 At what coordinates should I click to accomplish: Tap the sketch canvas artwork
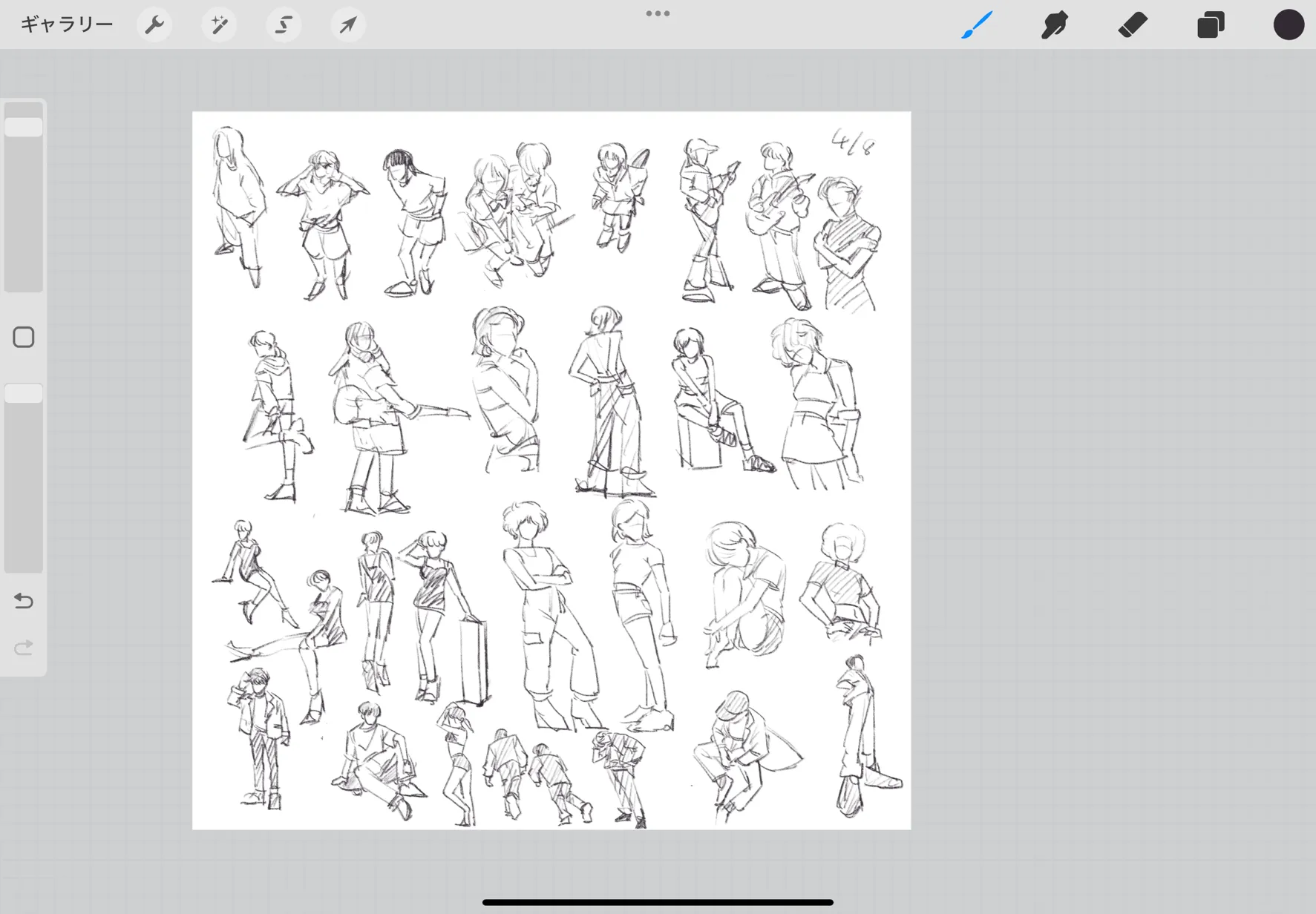click(551, 470)
